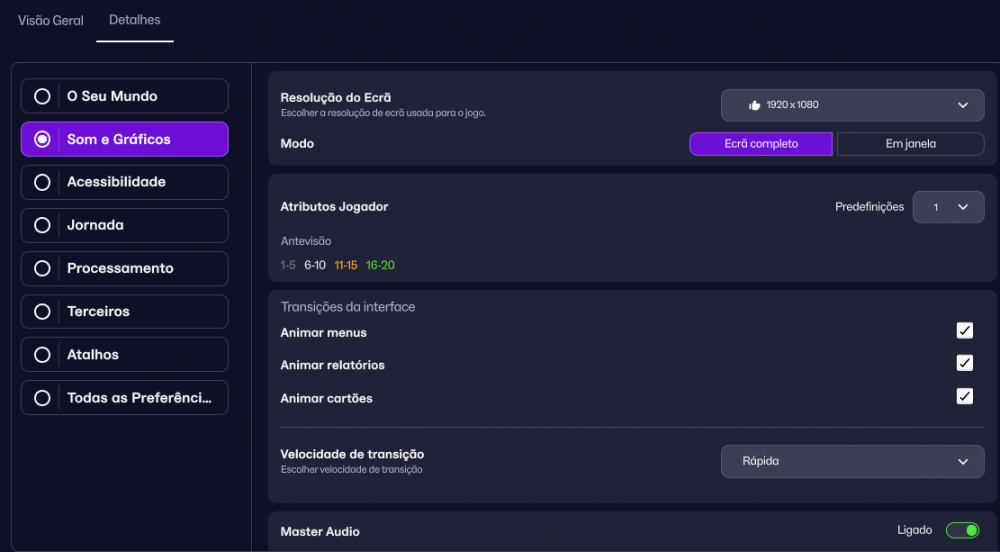The width and height of the screenshot is (1000, 552).
Task: Choose Todas as Preferências radio circle
Action: [x=42, y=398]
